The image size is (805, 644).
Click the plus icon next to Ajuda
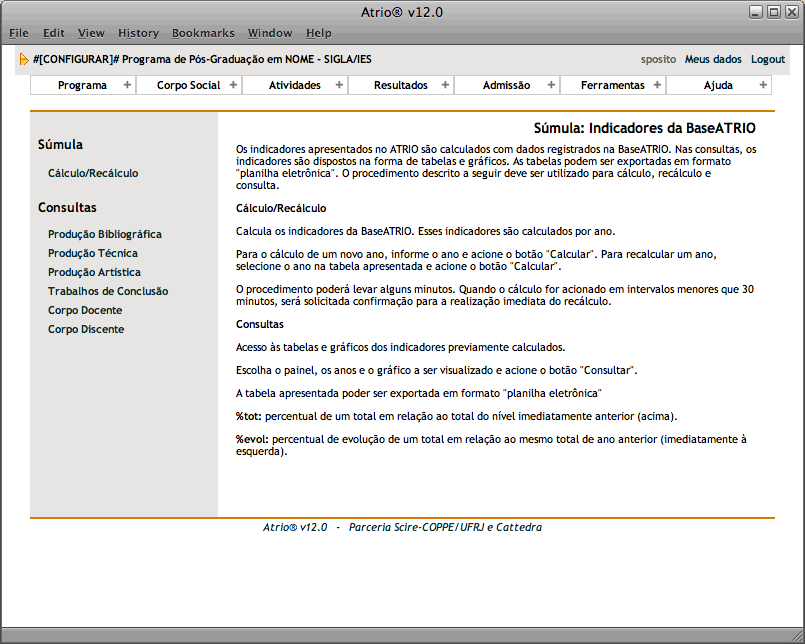pyautogui.click(x=764, y=85)
